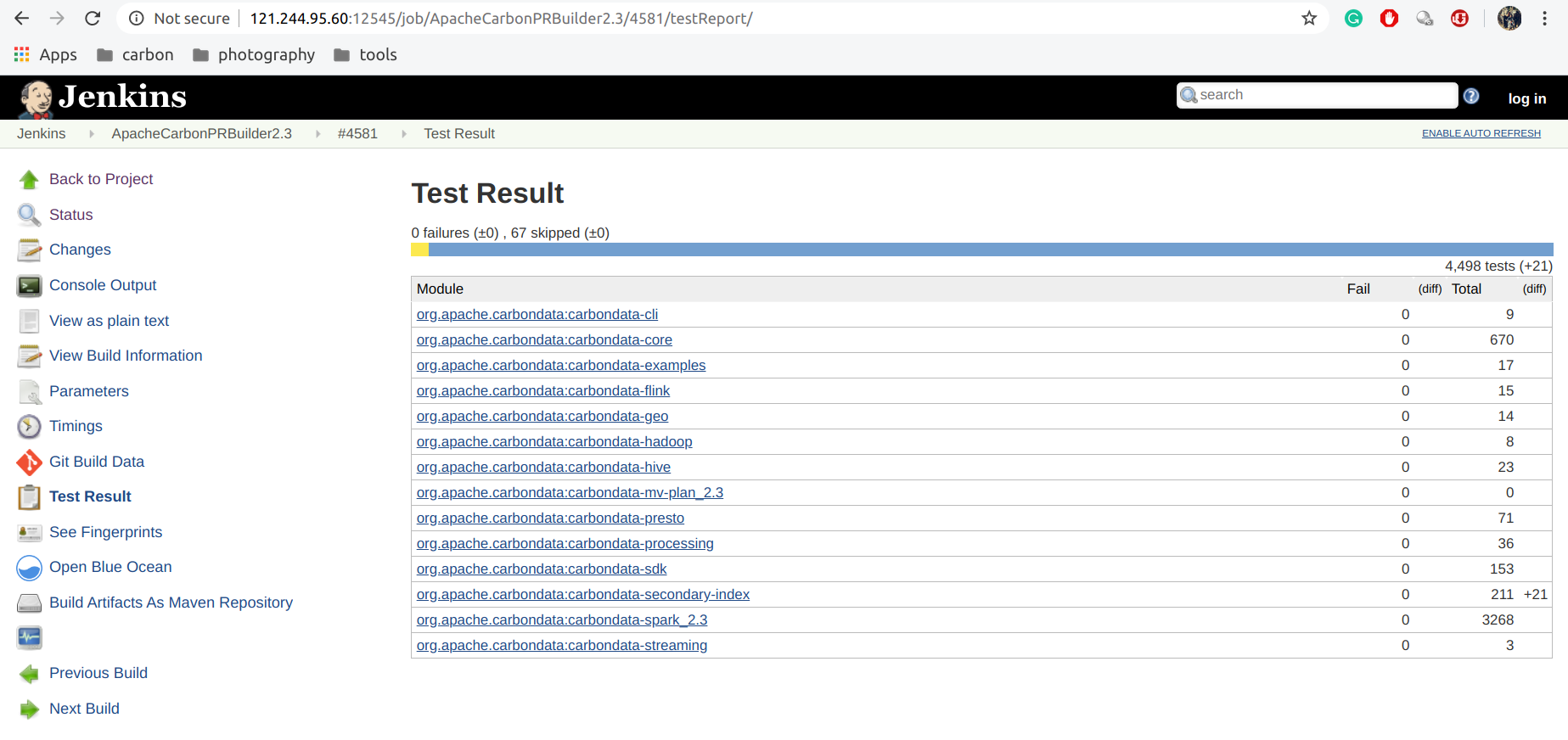Click the See Fingerprints icon
The image size is (1568, 740).
[30, 533]
